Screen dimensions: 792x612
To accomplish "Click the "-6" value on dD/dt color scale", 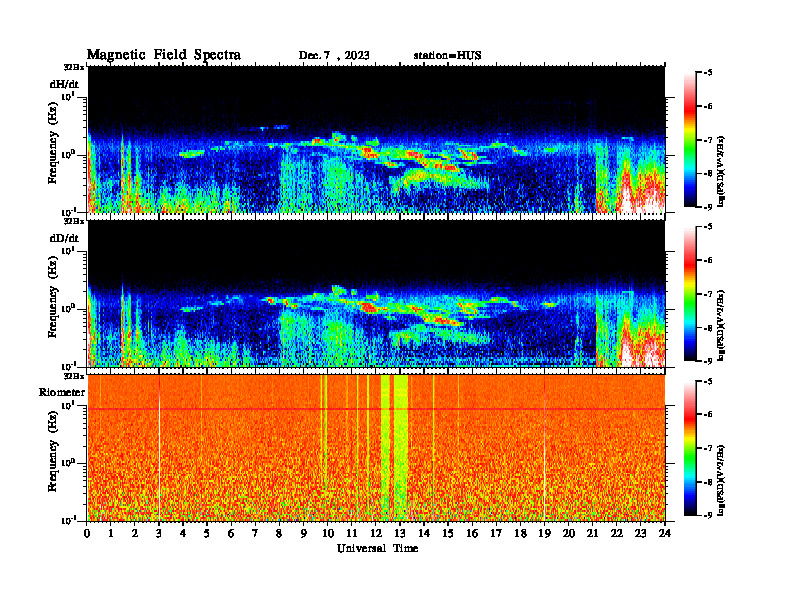I will point(708,260).
